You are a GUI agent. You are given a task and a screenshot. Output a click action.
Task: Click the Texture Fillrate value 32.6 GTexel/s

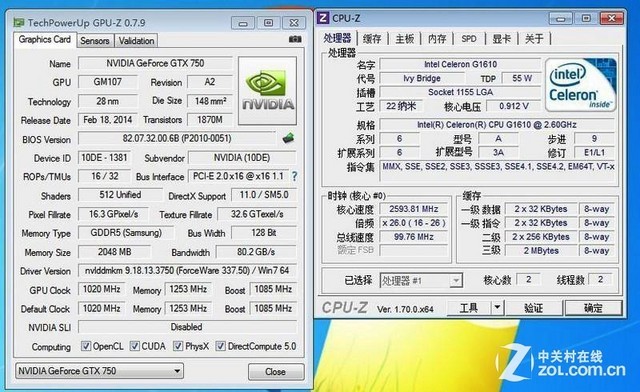257,214
